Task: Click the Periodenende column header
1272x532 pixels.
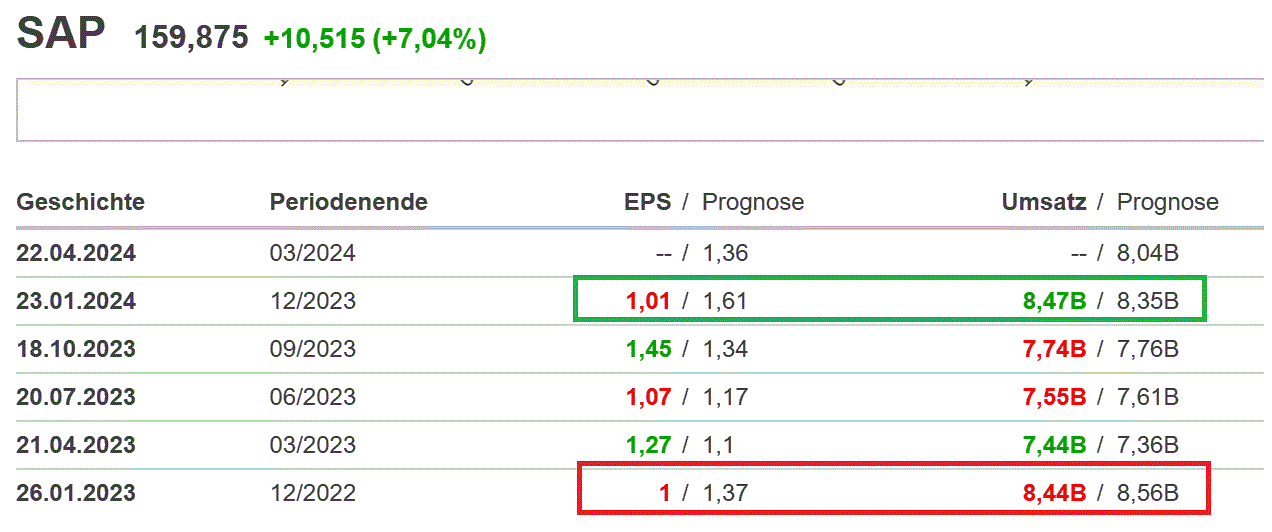Action: tap(348, 202)
